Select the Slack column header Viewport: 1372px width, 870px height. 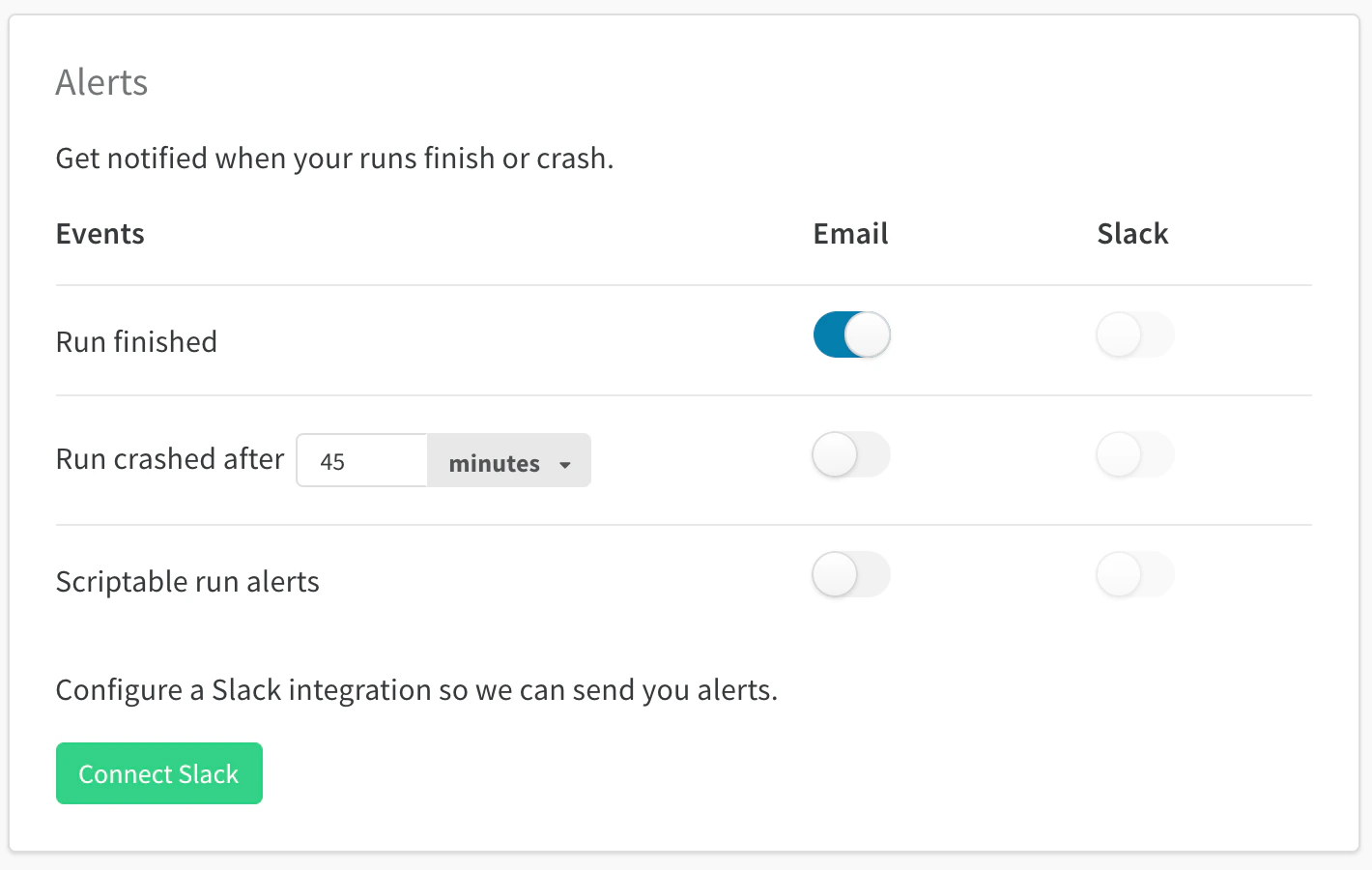[1131, 233]
